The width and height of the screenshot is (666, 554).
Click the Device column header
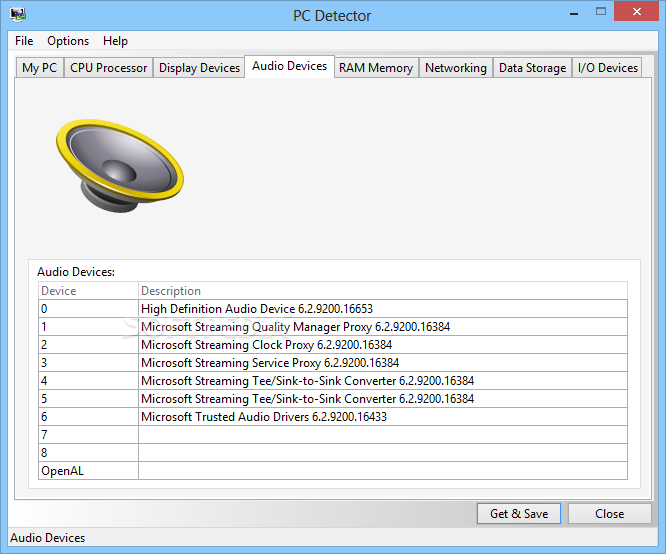pyautogui.click(x=88, y=291)
